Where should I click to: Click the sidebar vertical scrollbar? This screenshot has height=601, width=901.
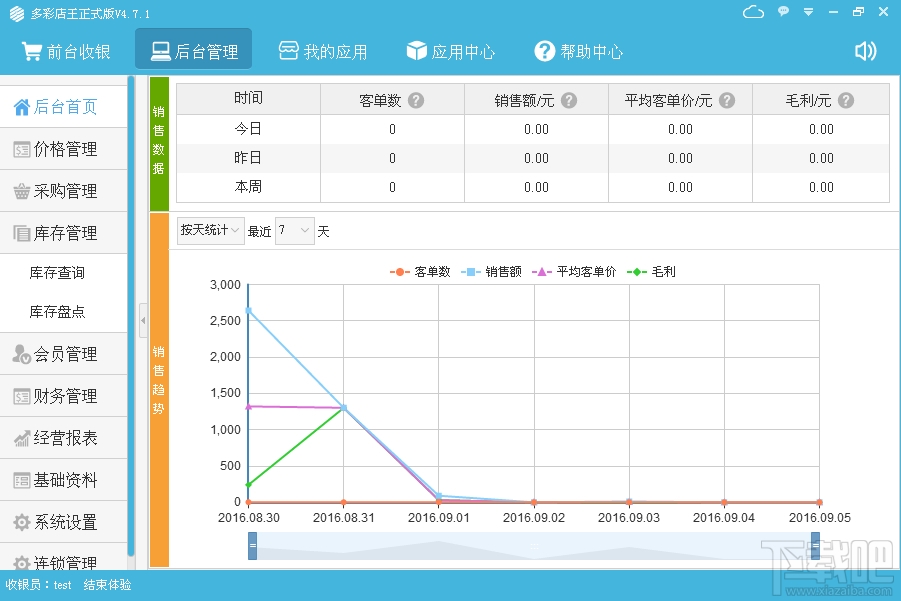[x=131, y=316]
